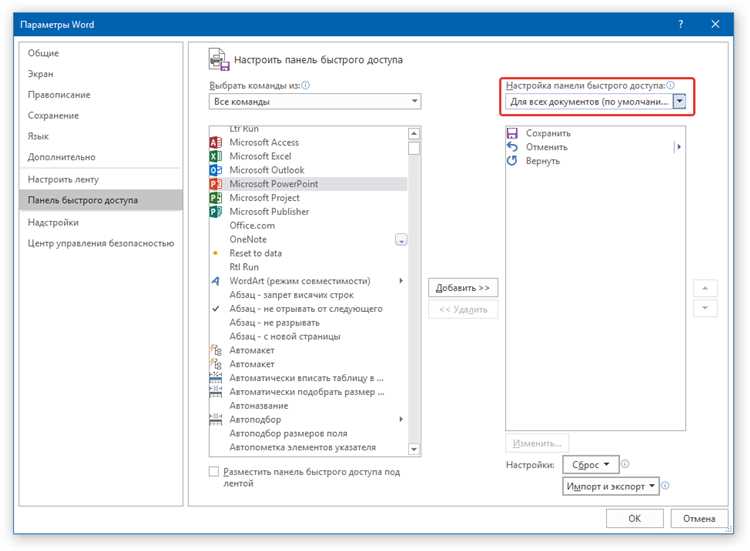Open the Надстройки category
The height and width of the screenshot is (551, 750).
[101, 222]
